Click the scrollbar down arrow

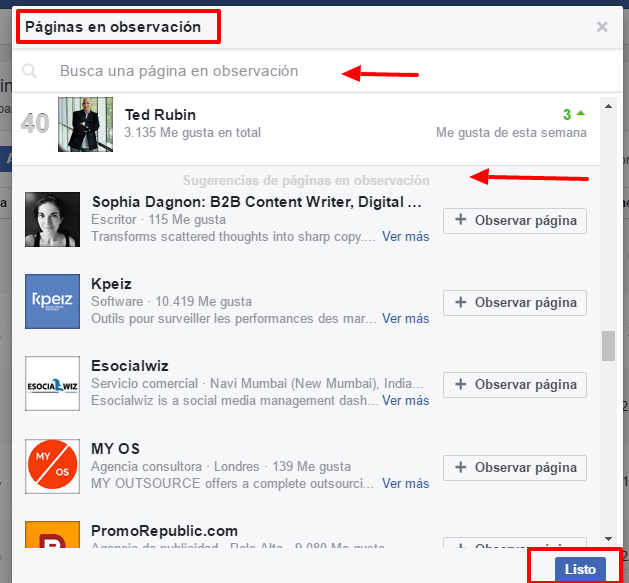608,539
